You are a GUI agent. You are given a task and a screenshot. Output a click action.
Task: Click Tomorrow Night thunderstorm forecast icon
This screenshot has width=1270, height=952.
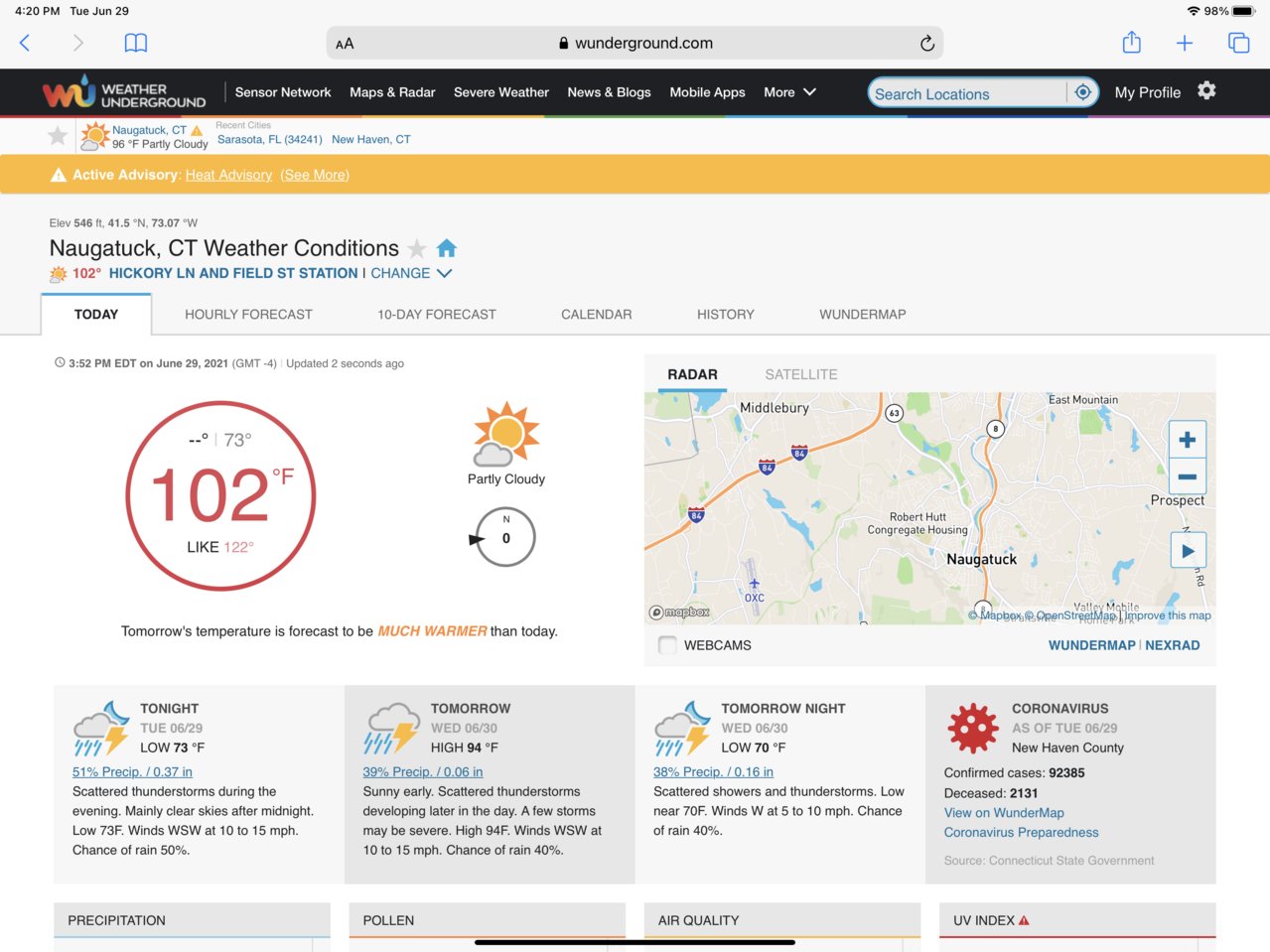tap(682, 730)
